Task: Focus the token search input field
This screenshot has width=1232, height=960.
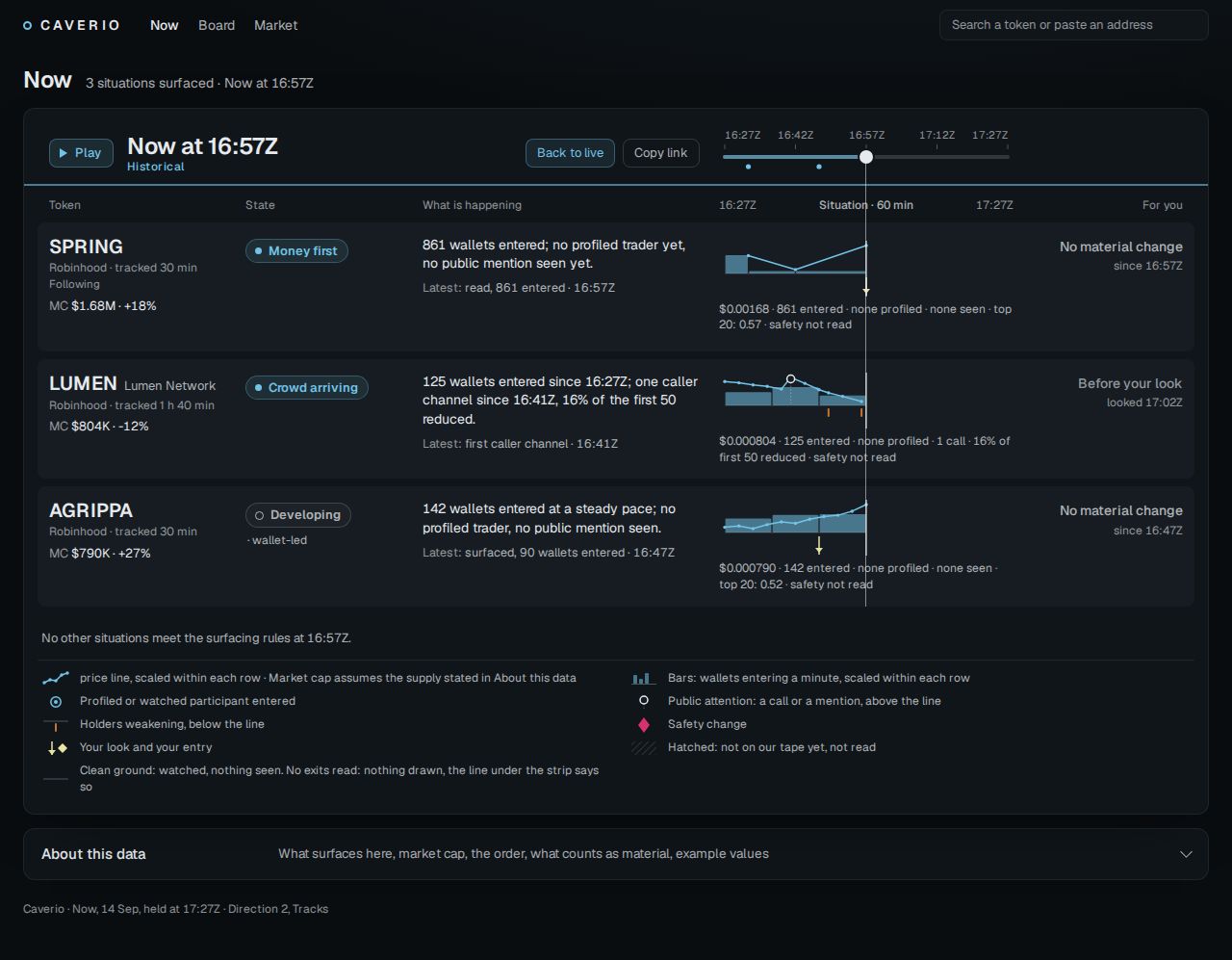Action: [x=1073, y=25]
